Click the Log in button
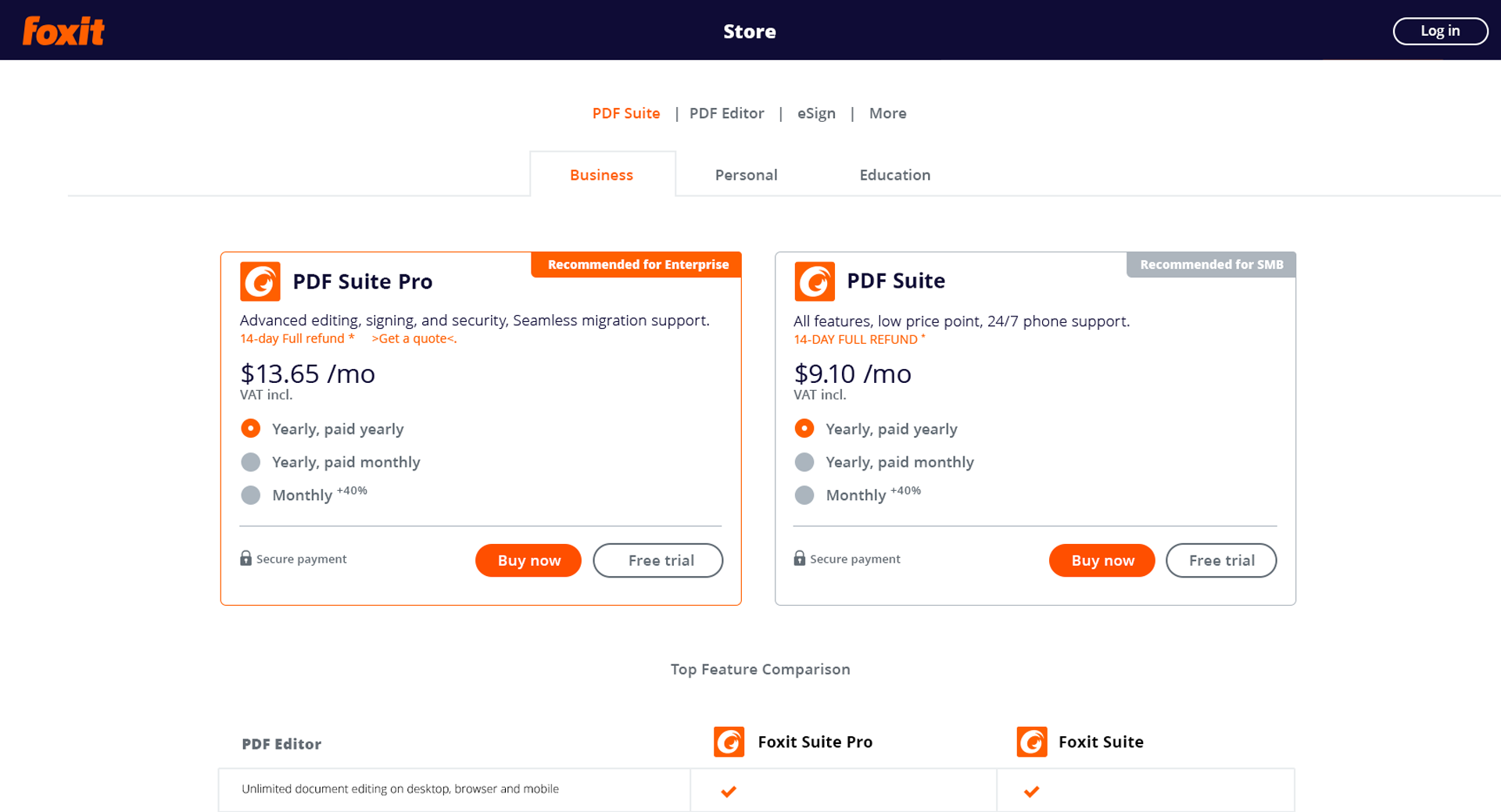 click(x=1440, y=30)
